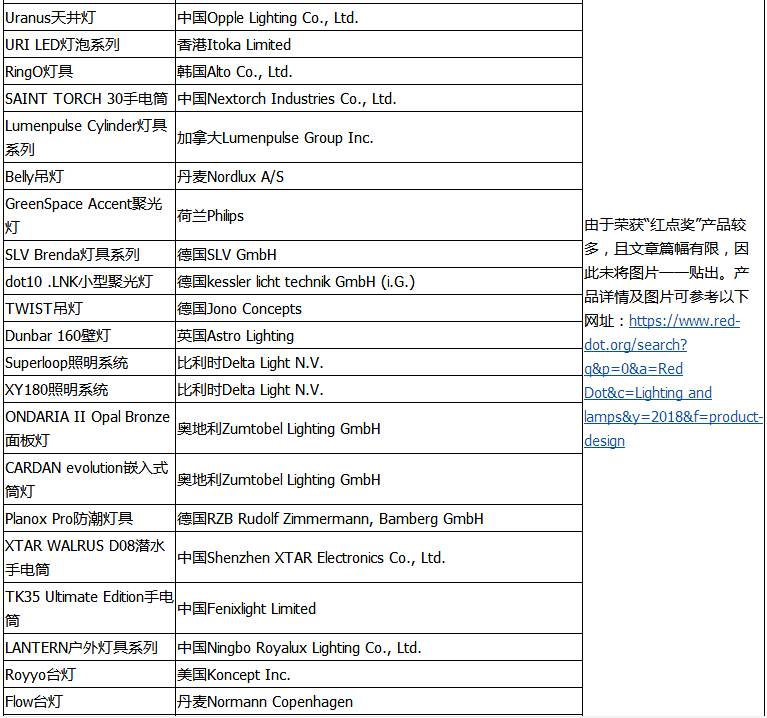This screenshot has width=767, height=718.
Task: Select 'dot10 .LNK小型聚光灯' cell
Action: (x=90, y=281)
